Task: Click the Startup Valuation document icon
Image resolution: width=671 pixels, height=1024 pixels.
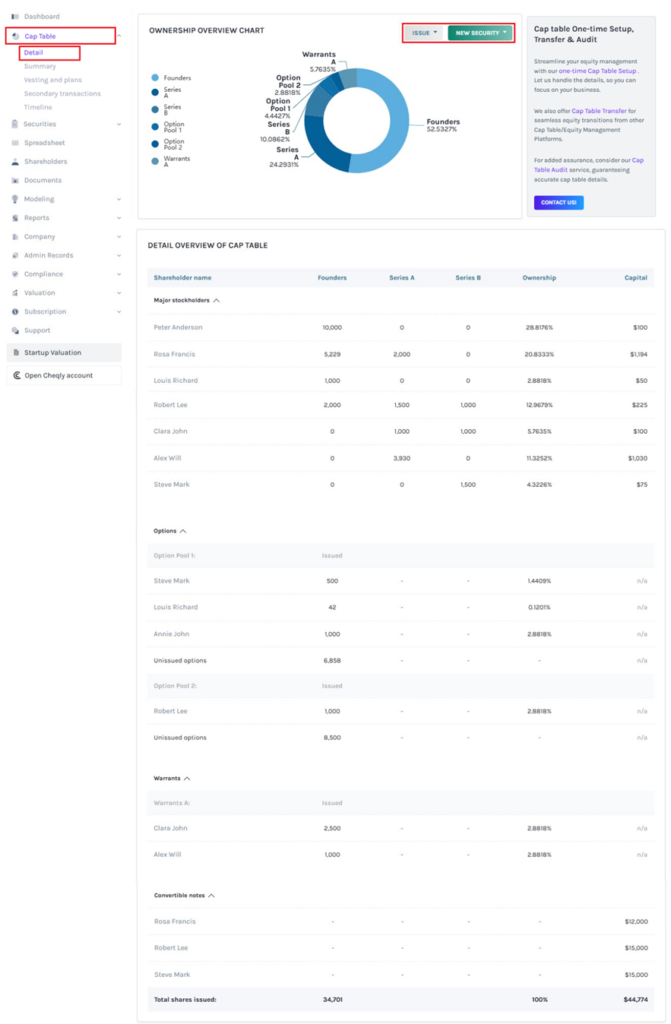Action: (16, 353)
